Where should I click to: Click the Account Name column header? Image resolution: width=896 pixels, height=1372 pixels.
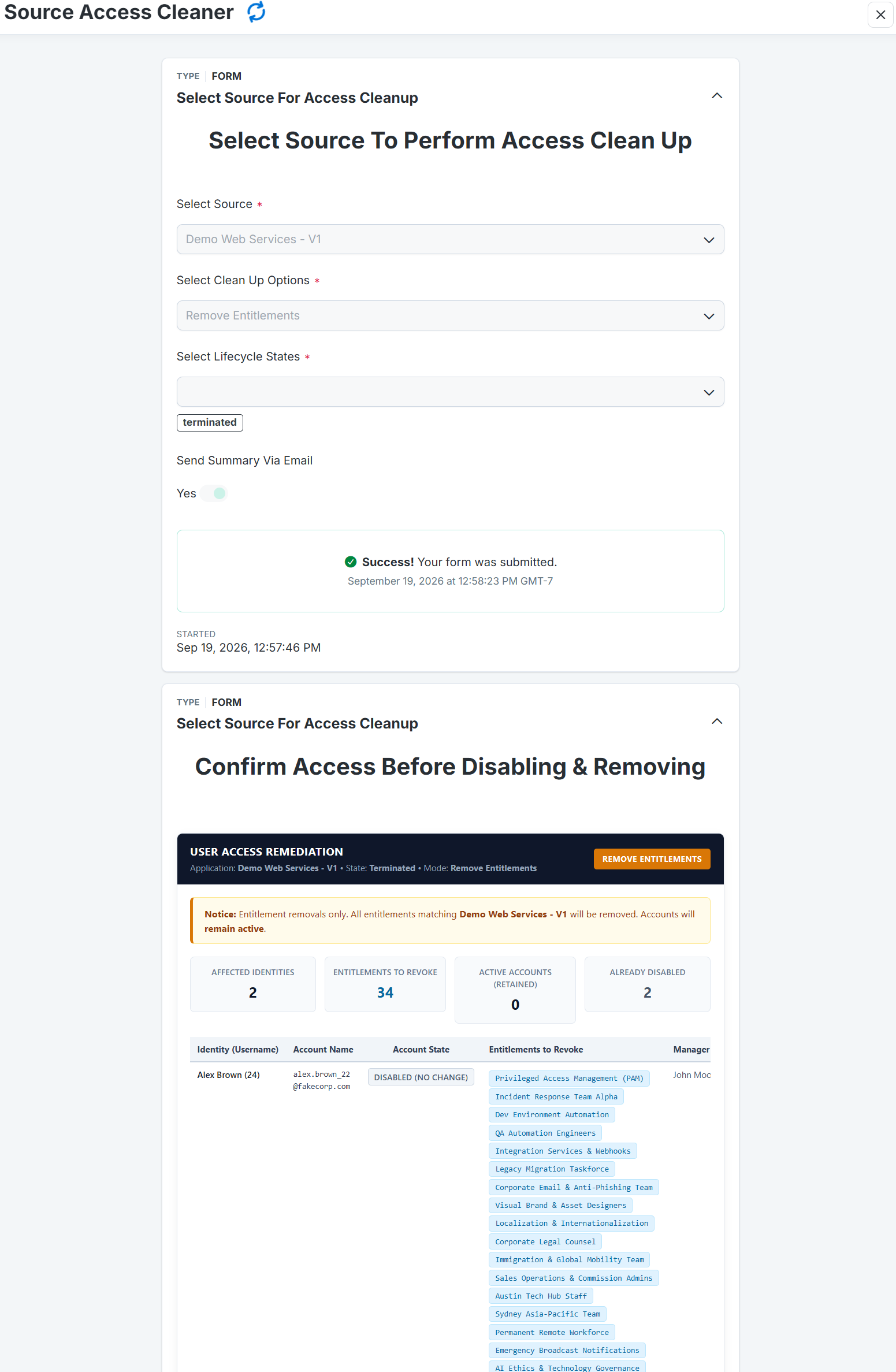pyautogui.click(x=323, y=1050)
